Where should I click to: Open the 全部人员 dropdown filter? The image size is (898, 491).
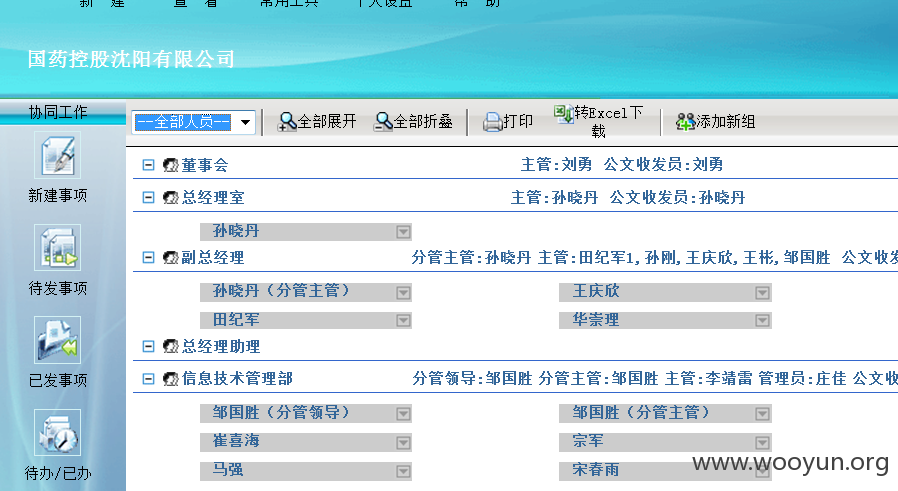[x=194, y=122]
